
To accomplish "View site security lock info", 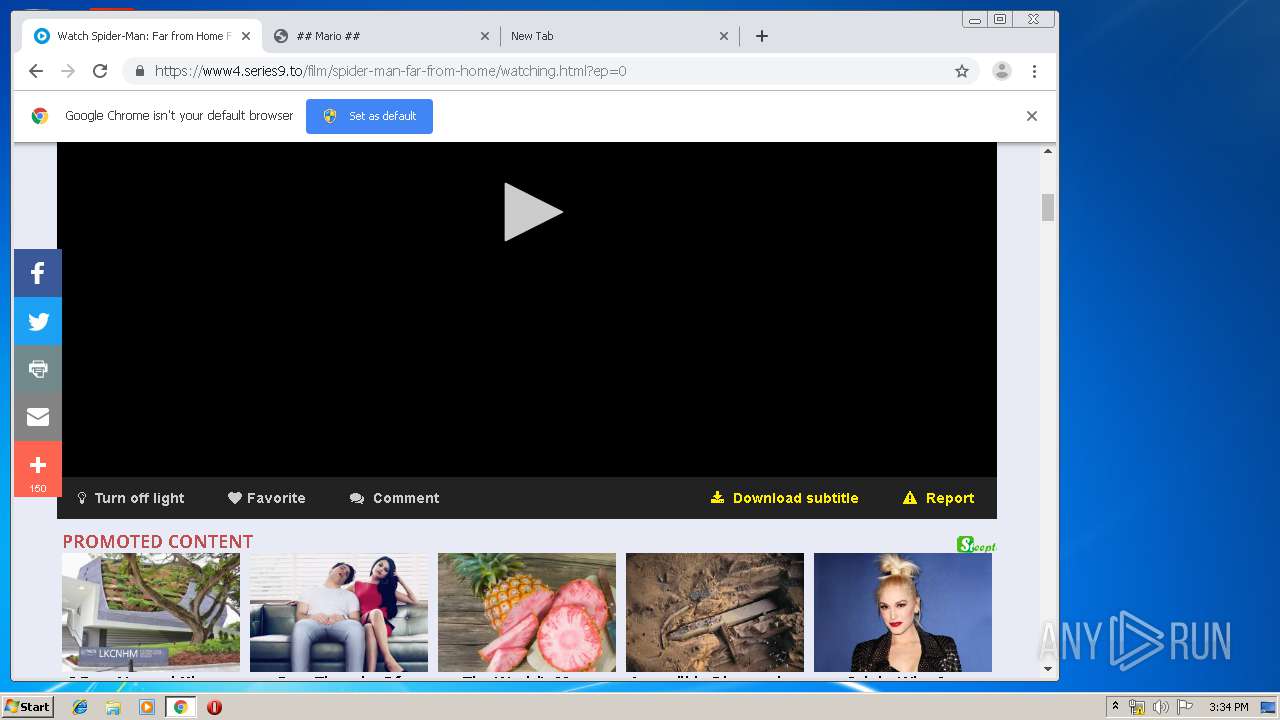I will [139, 71].
